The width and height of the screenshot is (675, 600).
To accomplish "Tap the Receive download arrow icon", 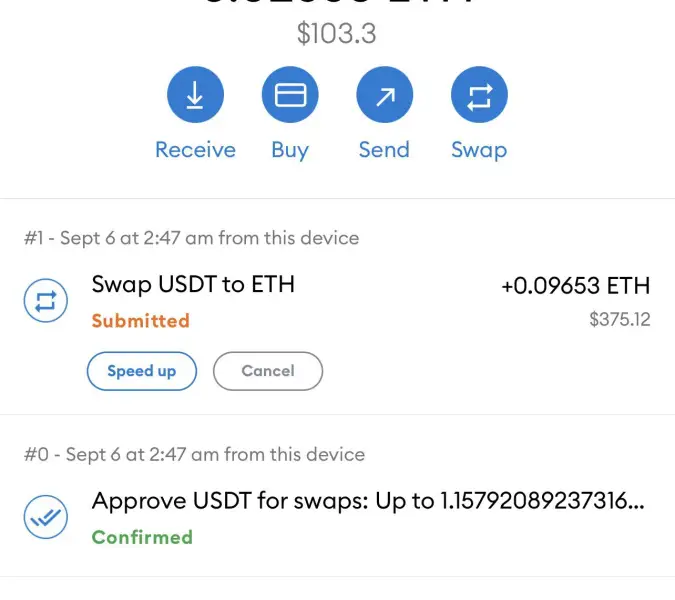I will 195,96.
